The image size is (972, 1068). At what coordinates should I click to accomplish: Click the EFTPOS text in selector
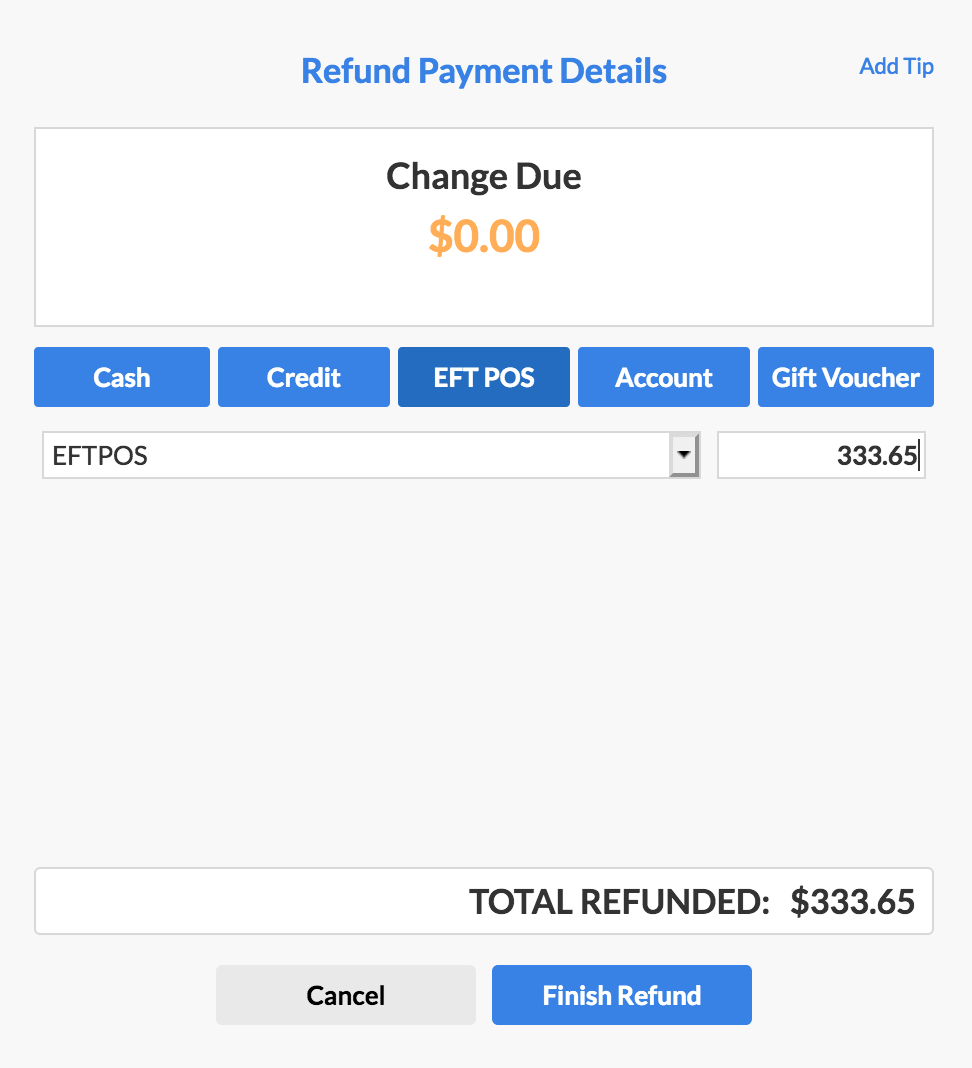pyautogui.click(x=100, y=456)
